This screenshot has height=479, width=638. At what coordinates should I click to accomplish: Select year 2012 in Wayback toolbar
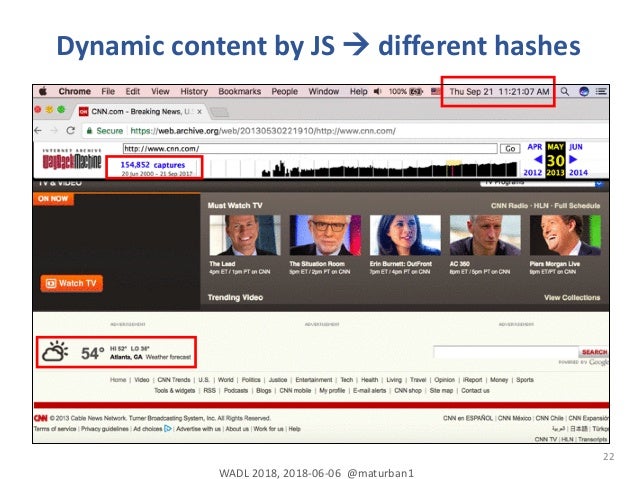pyautogui.click(x=532, y=173)
